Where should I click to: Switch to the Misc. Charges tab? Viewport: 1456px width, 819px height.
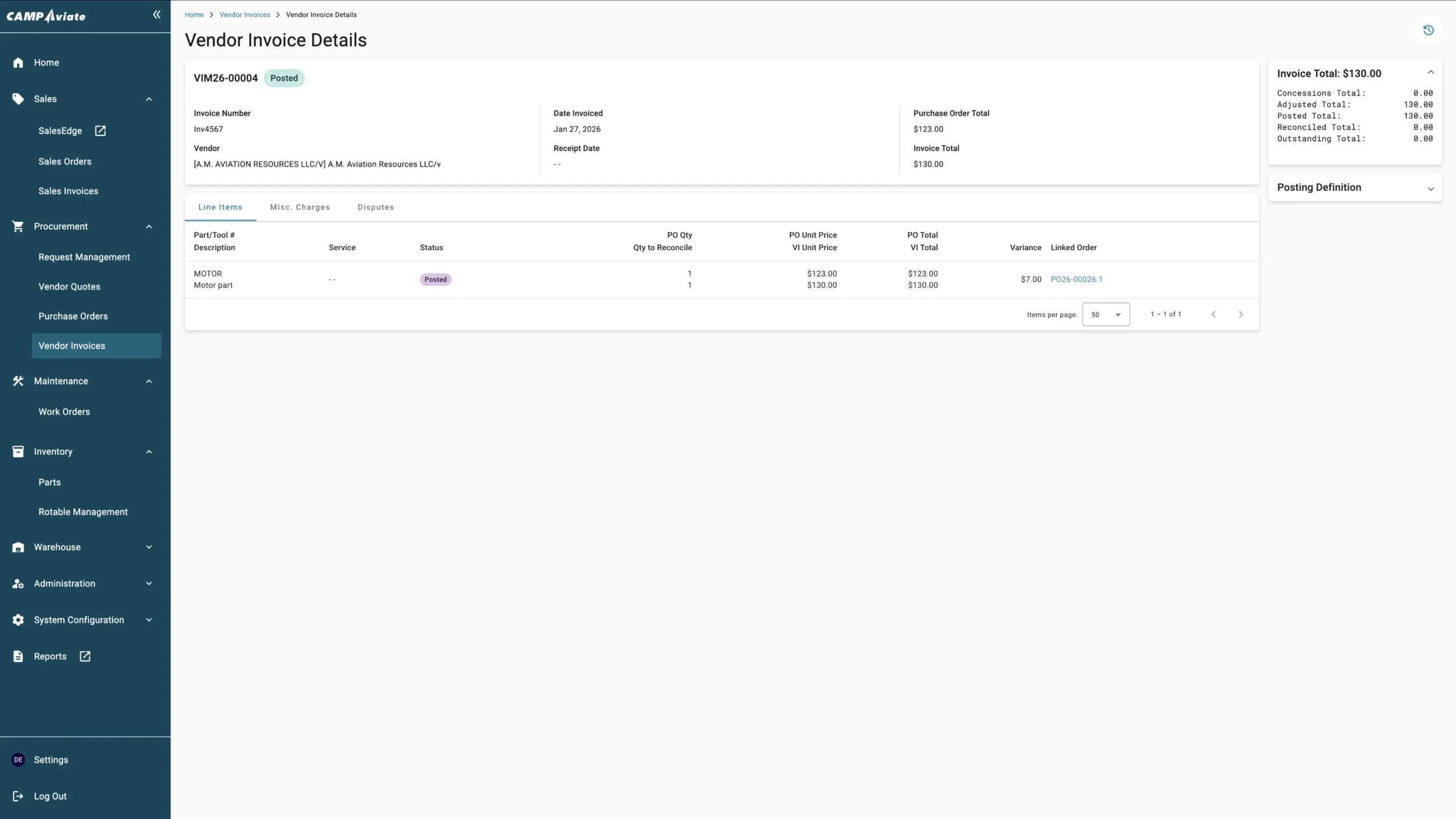coord(300,207)
